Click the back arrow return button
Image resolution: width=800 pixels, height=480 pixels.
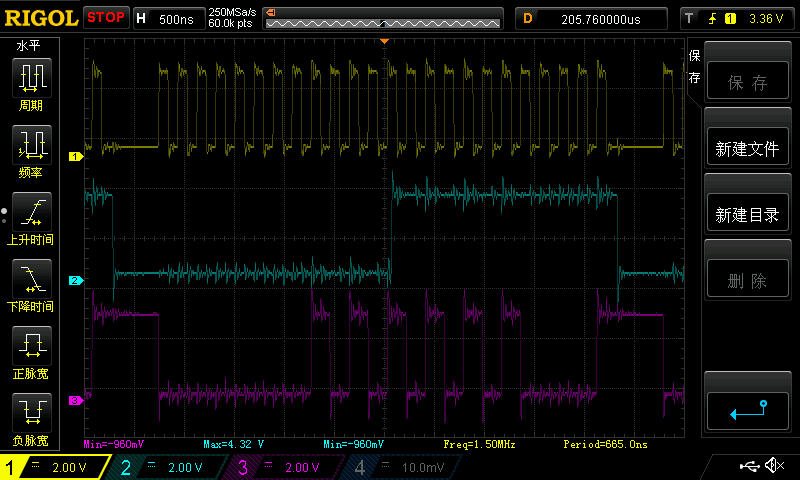pyautogui.click(x=747, y=411)
